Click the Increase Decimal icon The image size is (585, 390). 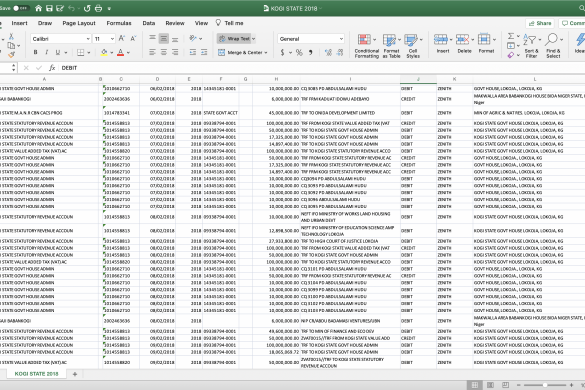328,53
